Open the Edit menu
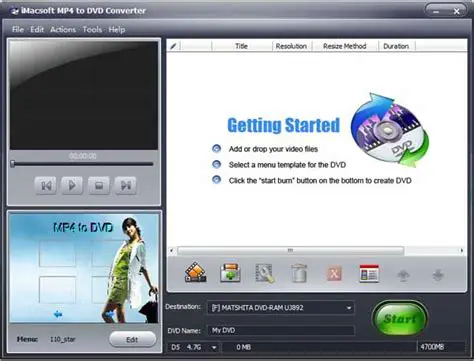Screen dimensions: 474x361 pos(37,29)
